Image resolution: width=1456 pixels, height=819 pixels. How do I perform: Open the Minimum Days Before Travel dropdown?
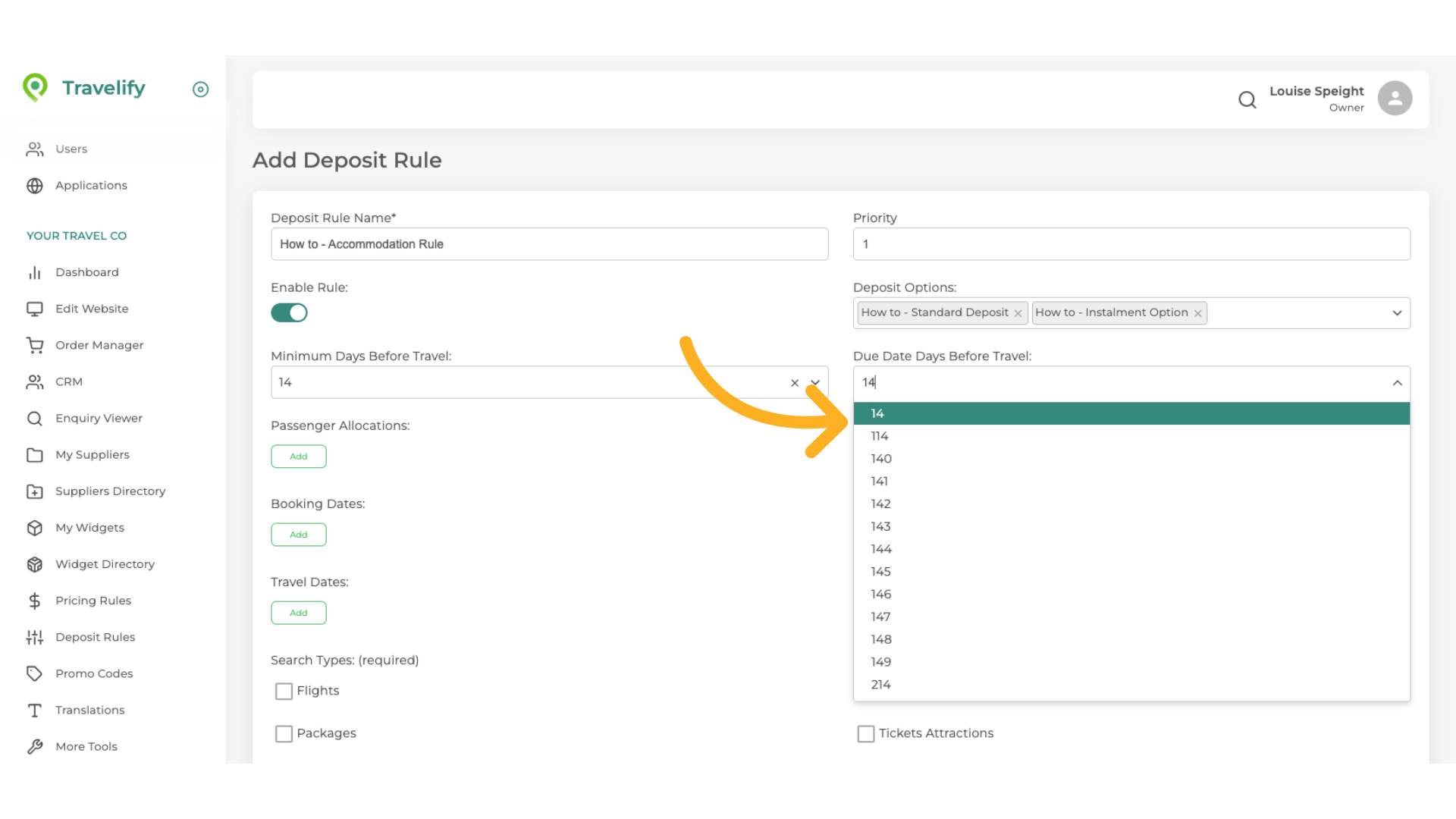pos(815,383)
